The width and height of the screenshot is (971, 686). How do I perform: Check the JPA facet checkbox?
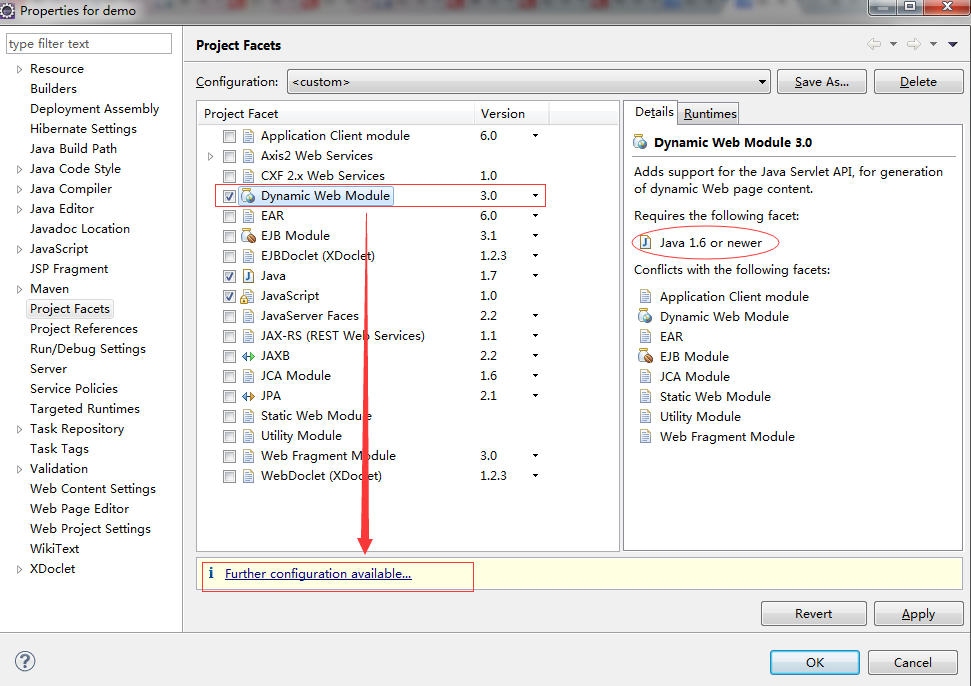point(230,396)
